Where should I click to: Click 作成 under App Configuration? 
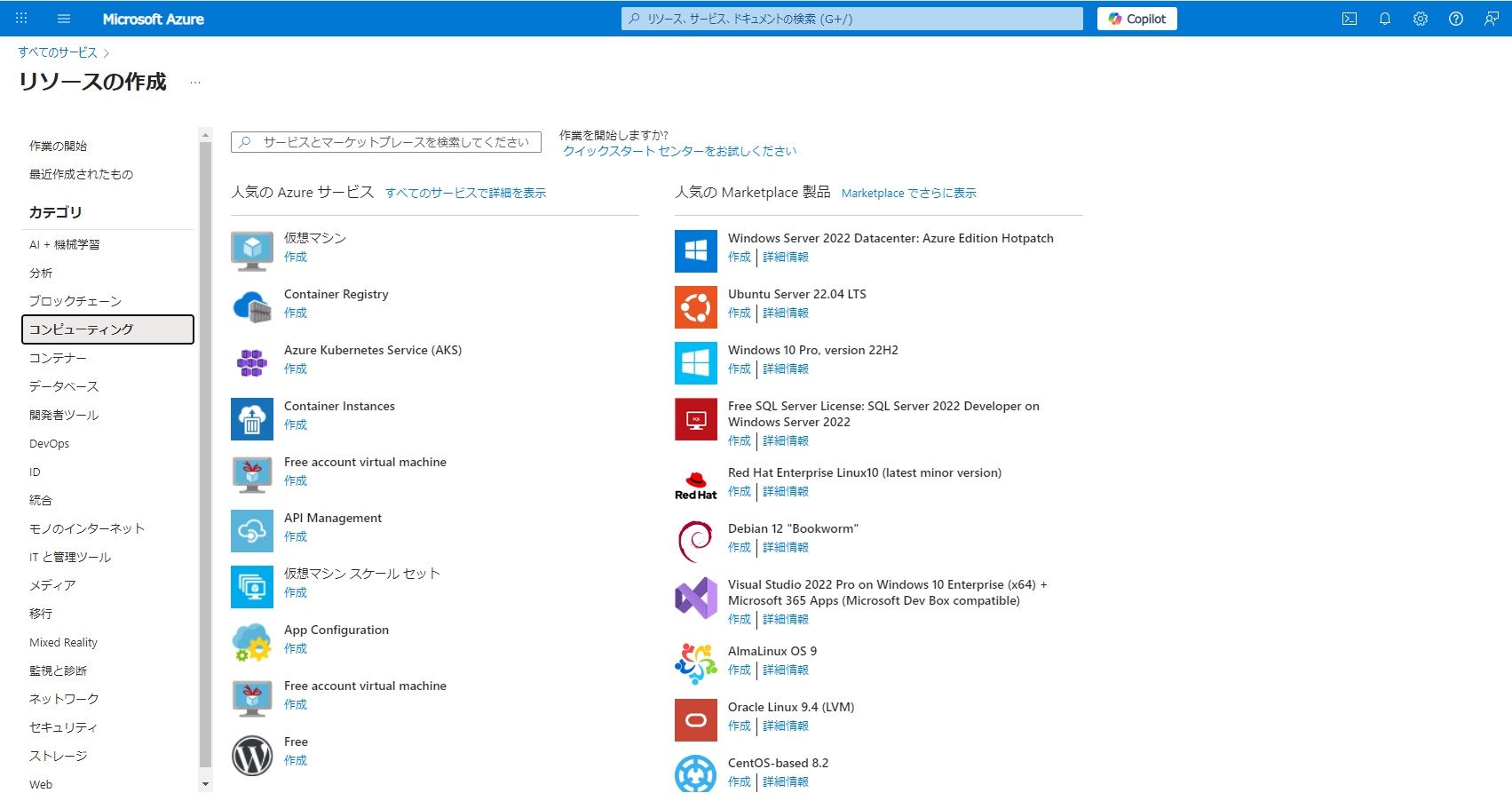click(296, 648)
